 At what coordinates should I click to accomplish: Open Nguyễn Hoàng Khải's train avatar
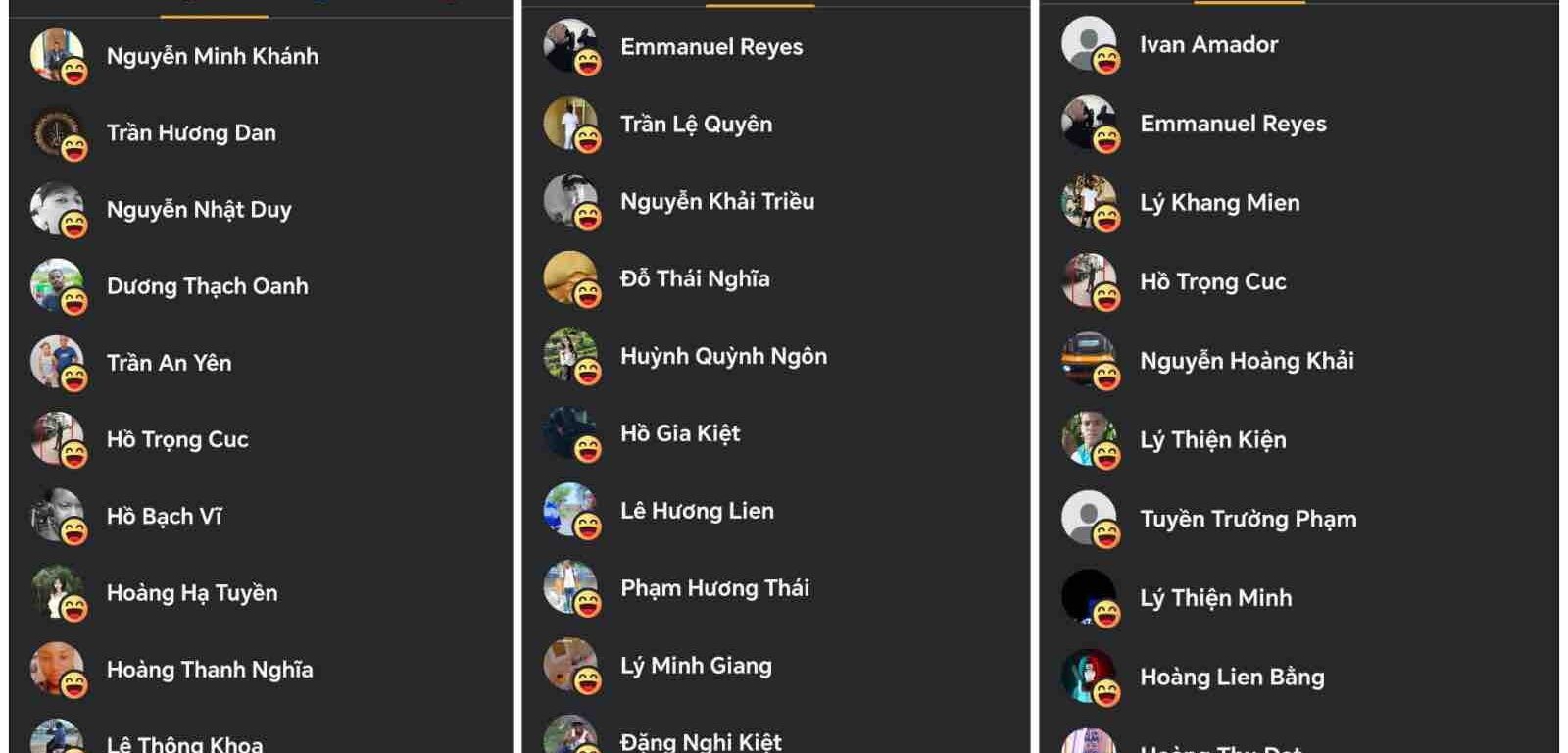tap(1089, 359)
